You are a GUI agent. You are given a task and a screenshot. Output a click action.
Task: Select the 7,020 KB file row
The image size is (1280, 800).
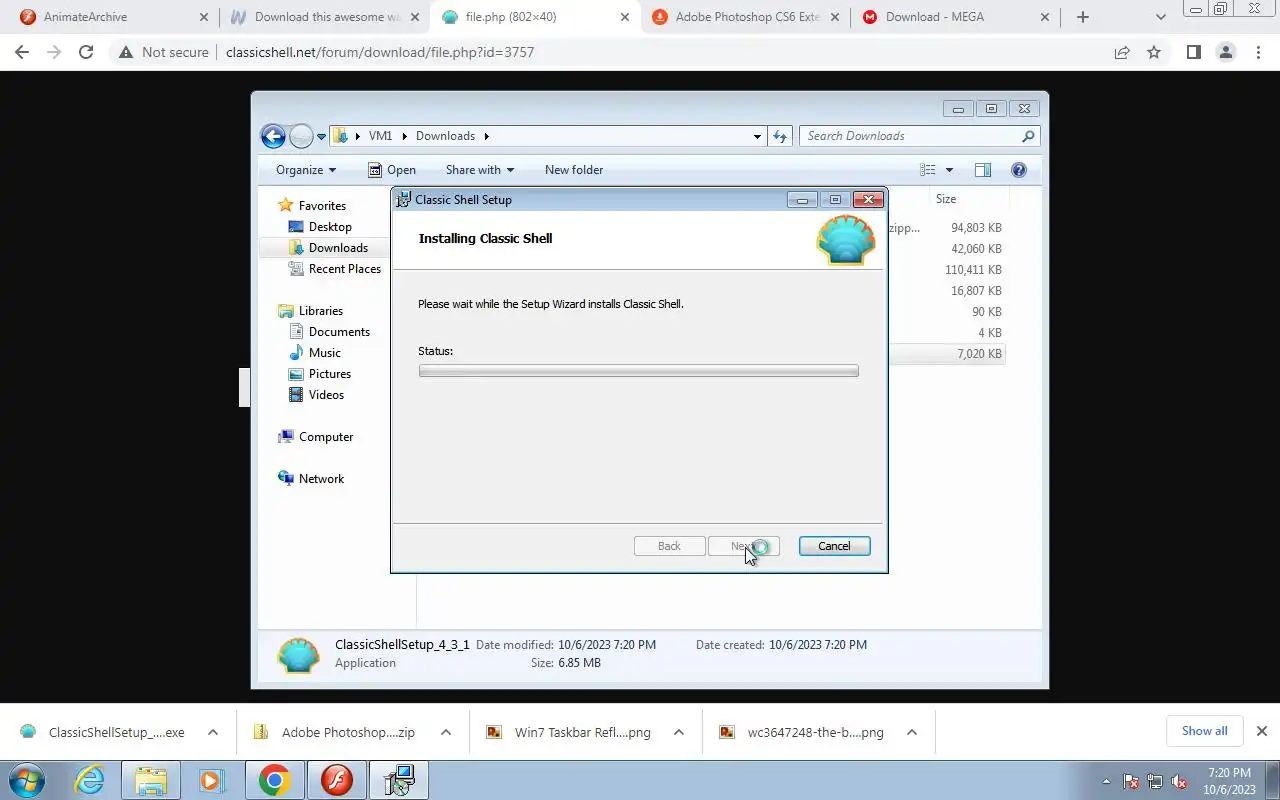(x=946, y=354)
